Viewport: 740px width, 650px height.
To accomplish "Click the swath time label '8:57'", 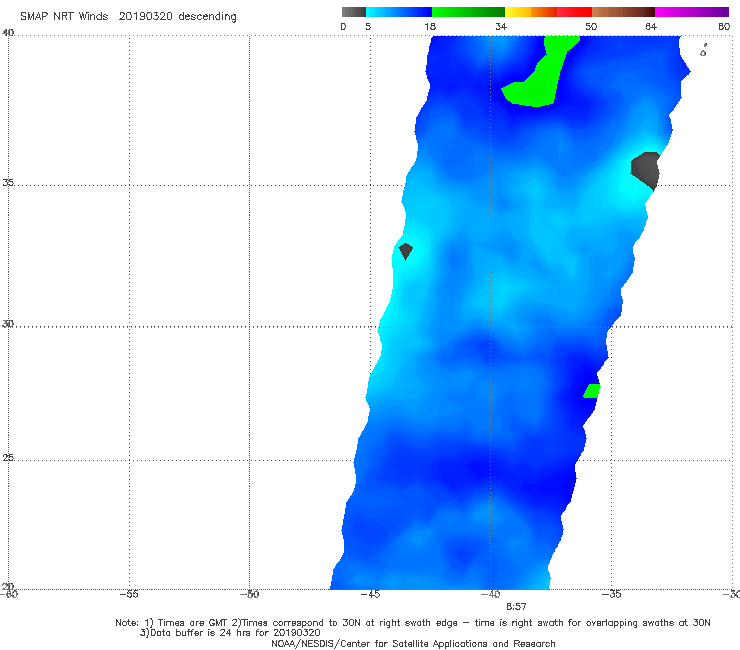I will pos(516,607).
